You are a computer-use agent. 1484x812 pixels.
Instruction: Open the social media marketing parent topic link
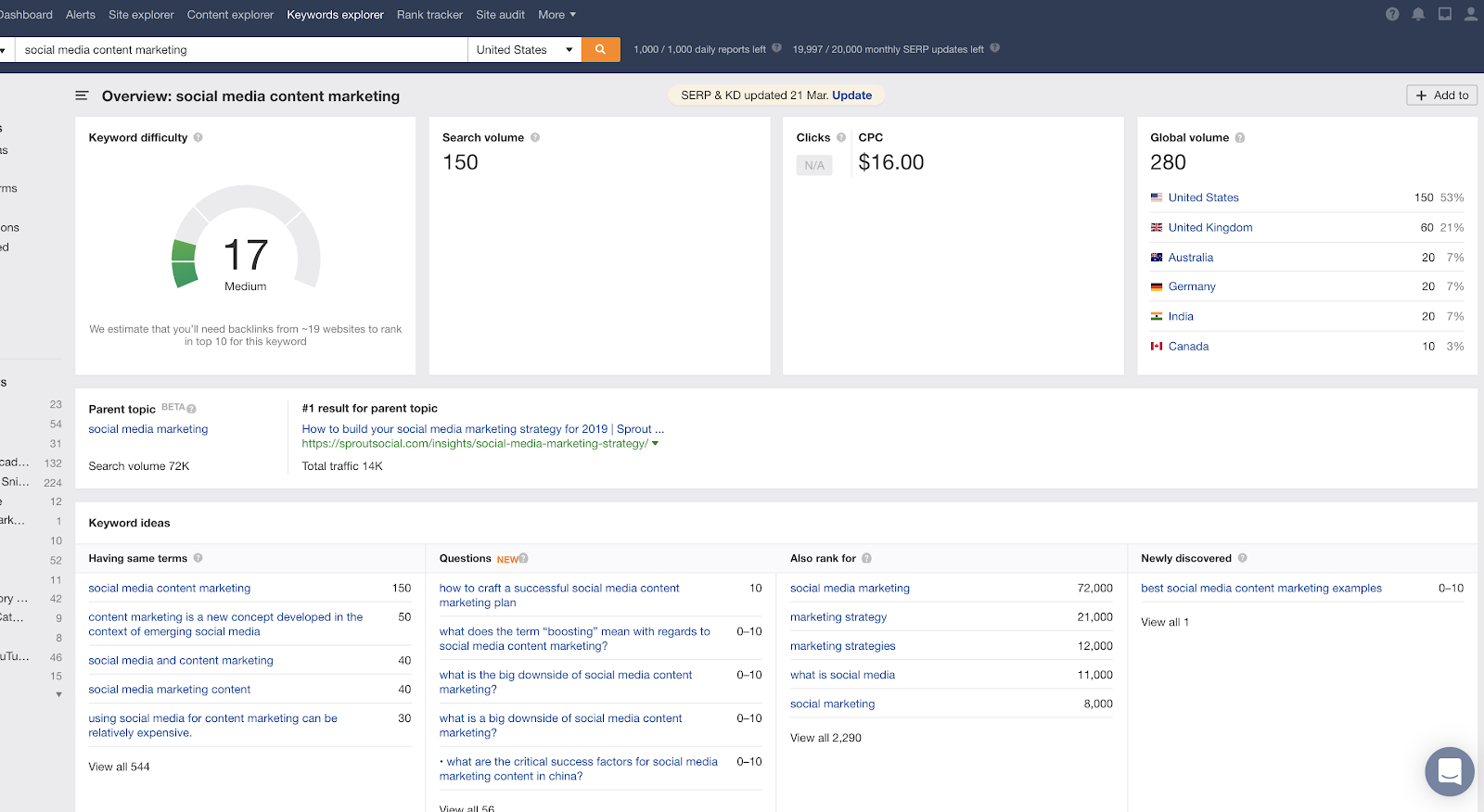click(x=148, y=429)
